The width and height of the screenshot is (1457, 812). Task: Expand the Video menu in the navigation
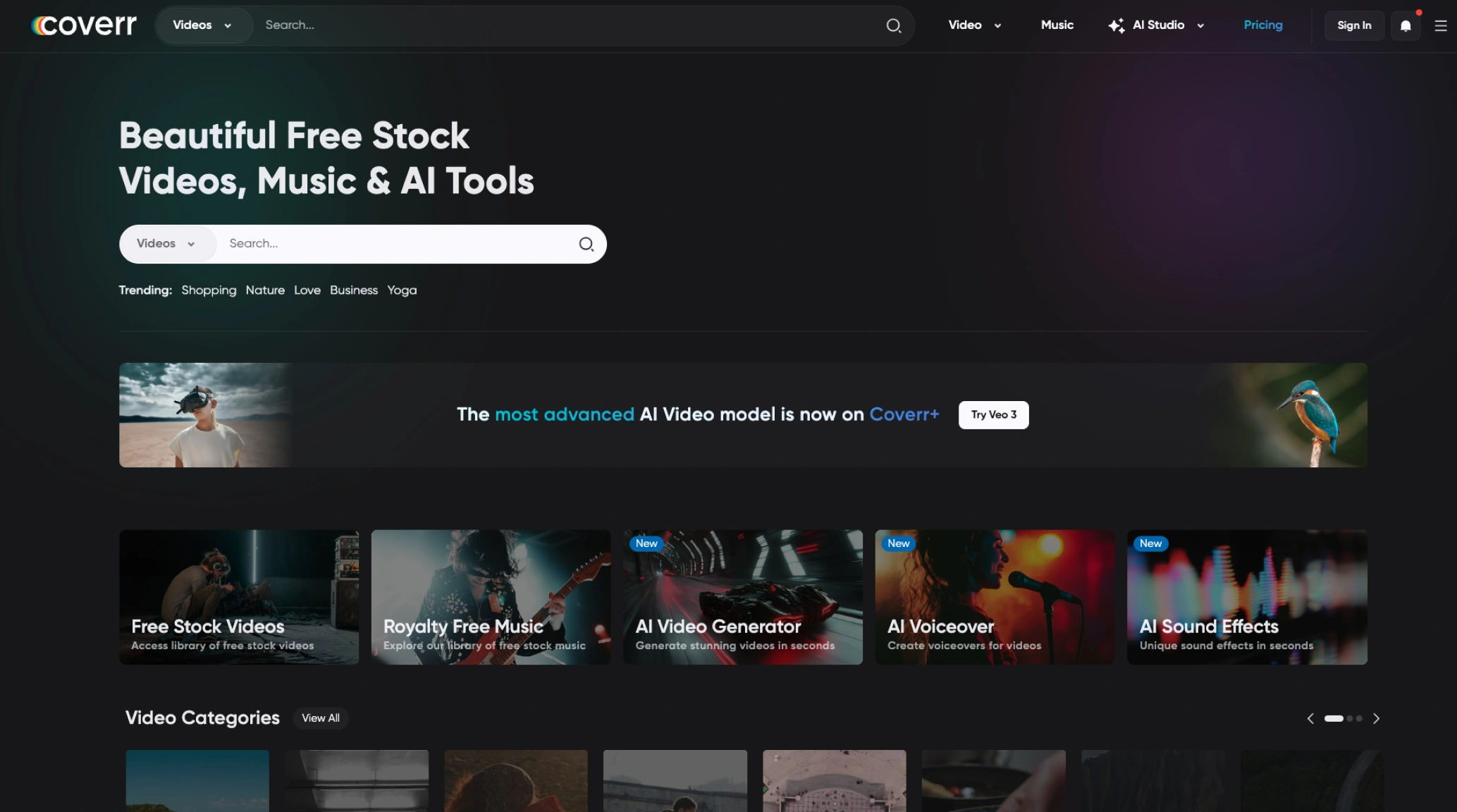[x=975, y=25]
